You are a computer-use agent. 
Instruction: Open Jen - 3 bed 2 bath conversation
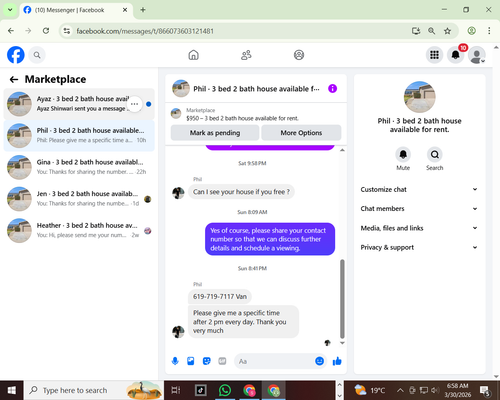79,199
